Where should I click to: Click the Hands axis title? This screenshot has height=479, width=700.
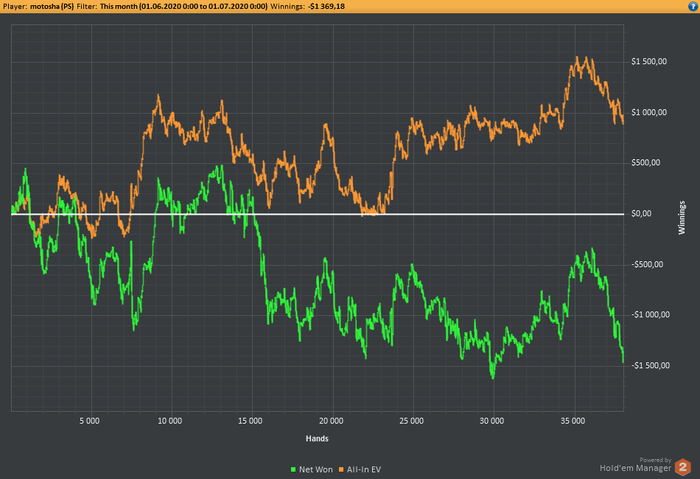[x=317, y=438]
